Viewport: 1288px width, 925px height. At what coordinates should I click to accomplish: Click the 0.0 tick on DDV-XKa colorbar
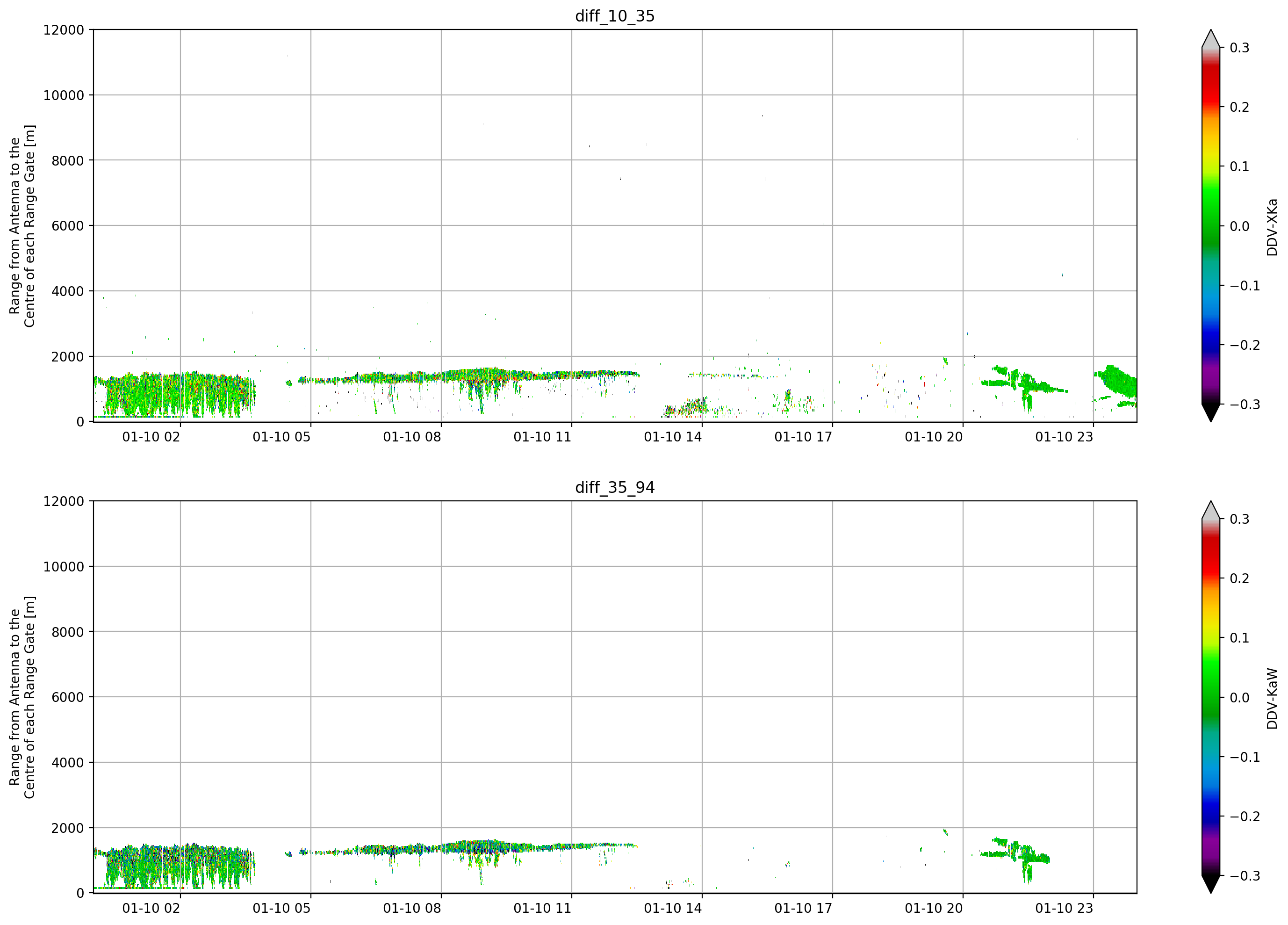click(1240, 226)
